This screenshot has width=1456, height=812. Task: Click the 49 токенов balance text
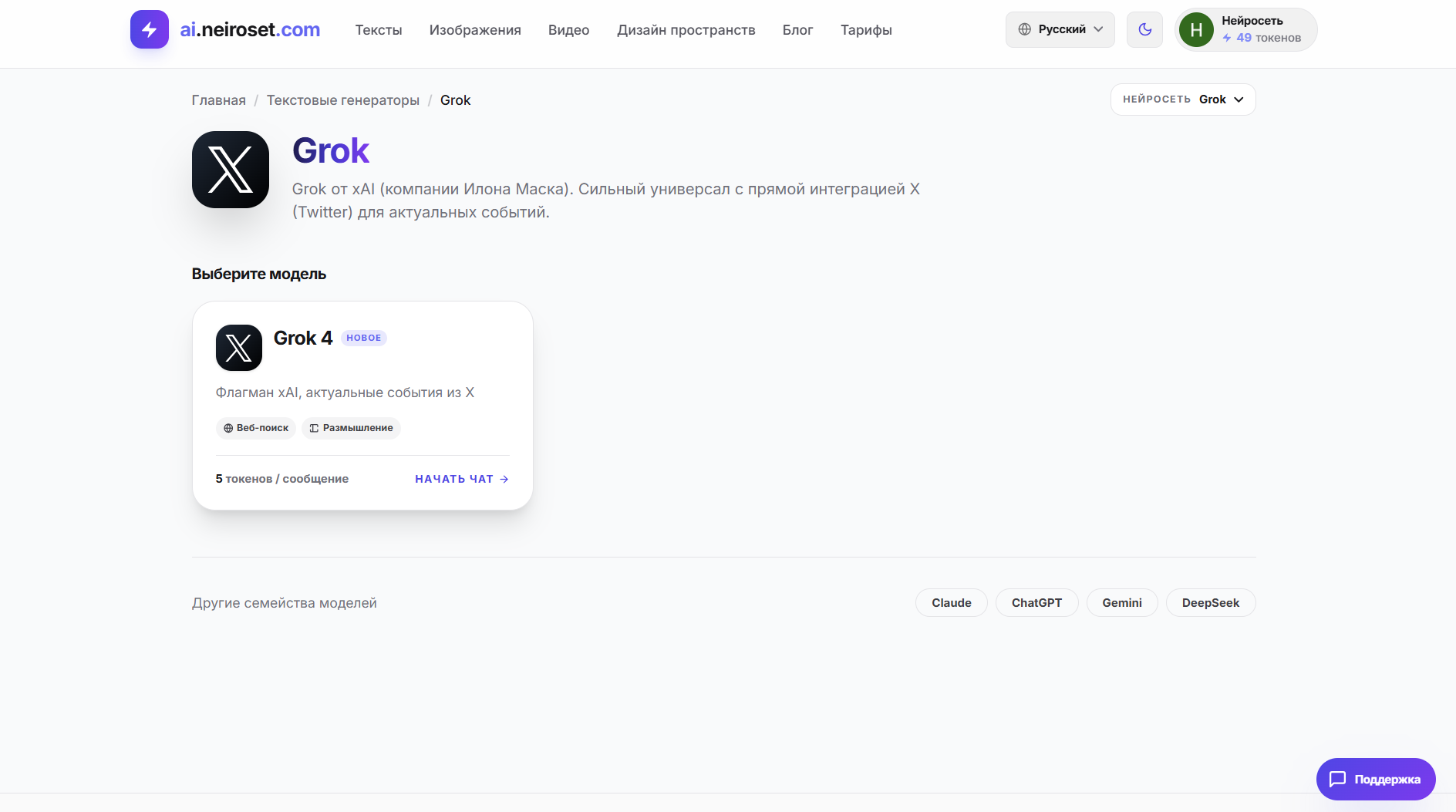click(x=1262, y=38)
